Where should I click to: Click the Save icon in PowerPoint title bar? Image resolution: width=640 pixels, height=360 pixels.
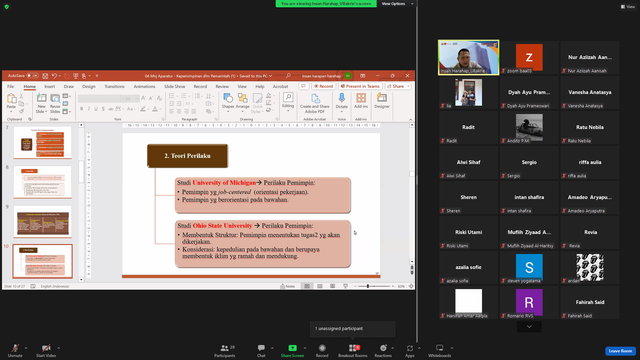[x=45, y=76]
